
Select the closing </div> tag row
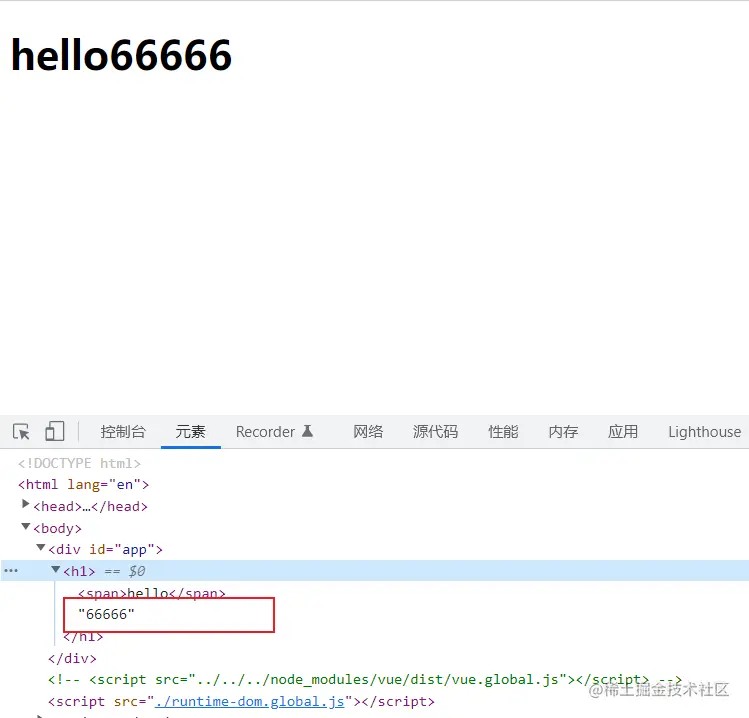tap(72, 659)
